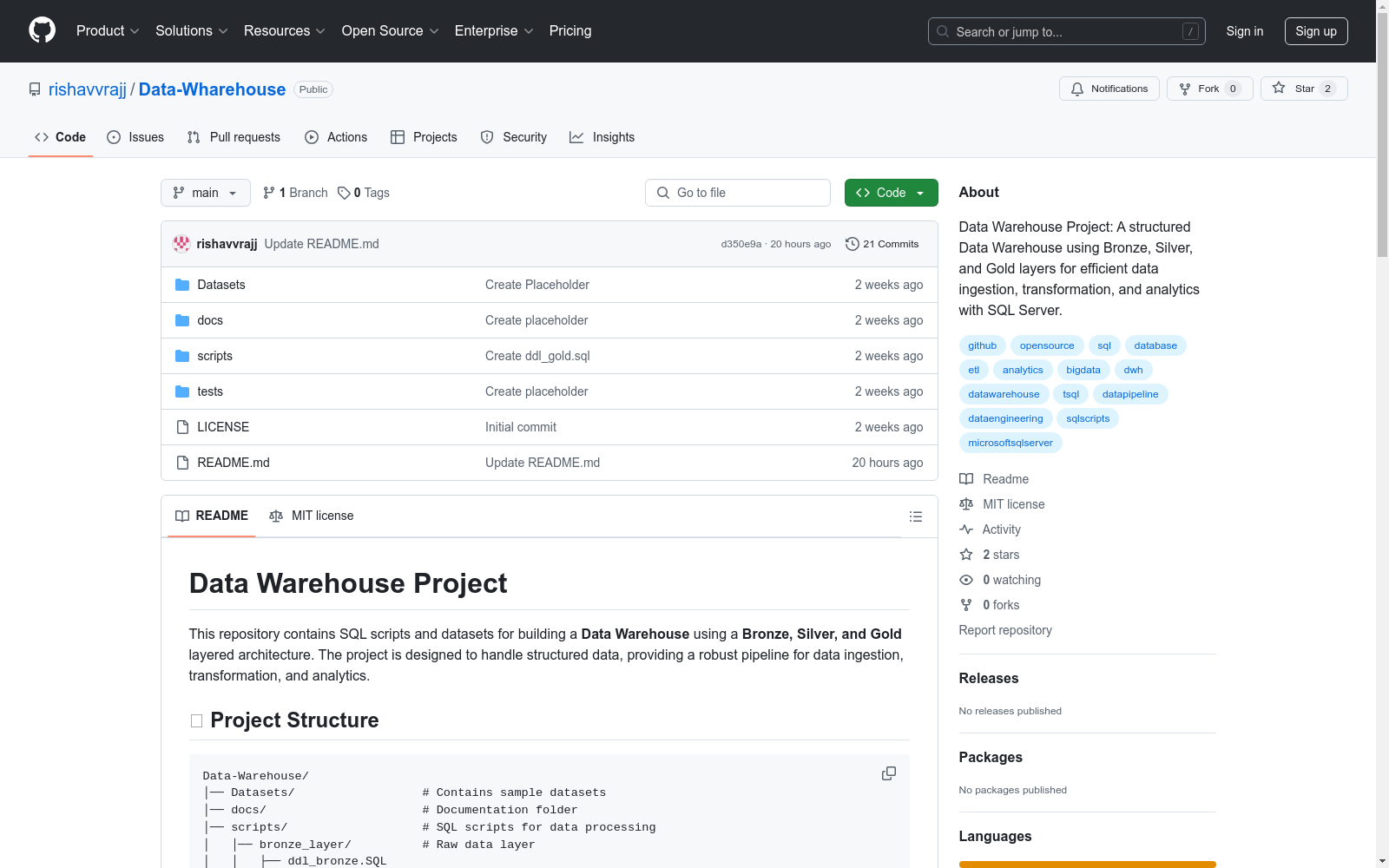Click the stars icon in About sidebar
Screen dimensions: 1389x868
pyautogui.click(x=966, y=555)
